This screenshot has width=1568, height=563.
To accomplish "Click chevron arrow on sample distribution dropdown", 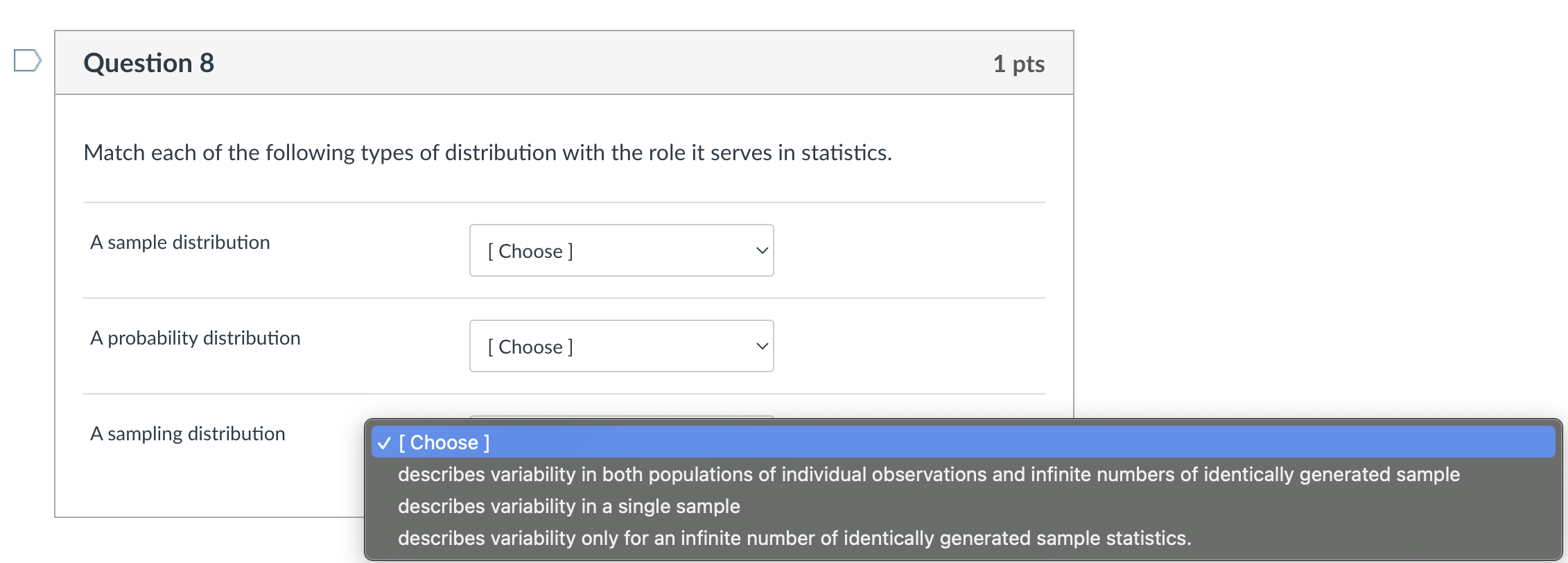I will click(762, 250).
